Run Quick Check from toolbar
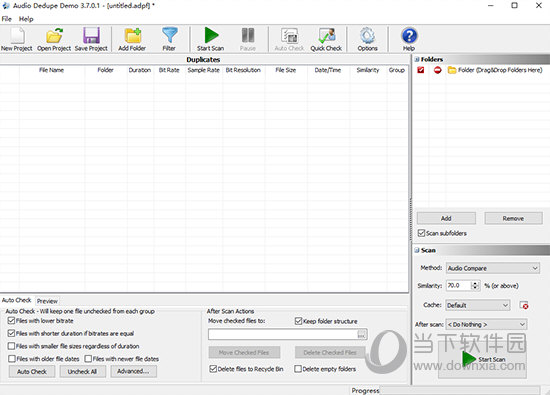 [x=326, y=39]
